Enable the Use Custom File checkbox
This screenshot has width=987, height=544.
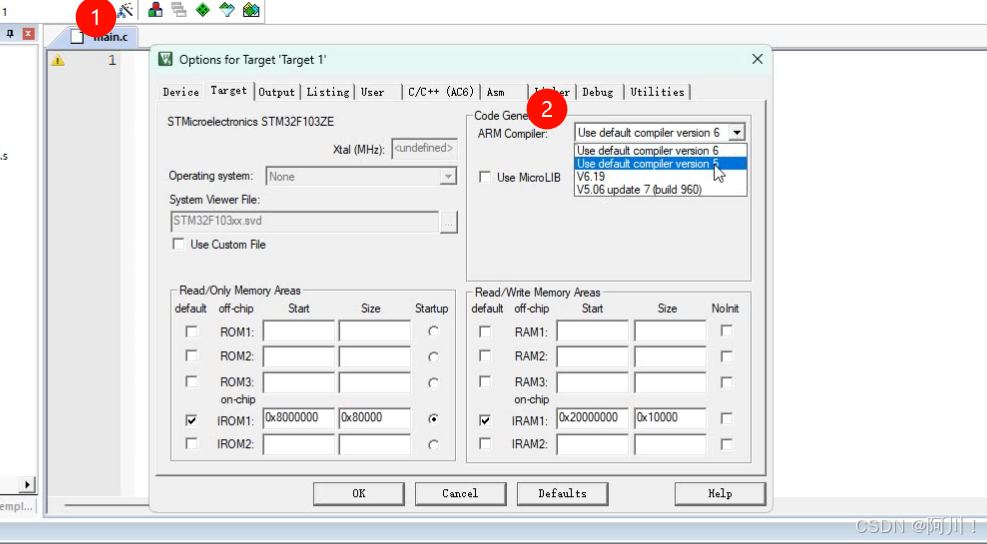(x=178, y=244)
